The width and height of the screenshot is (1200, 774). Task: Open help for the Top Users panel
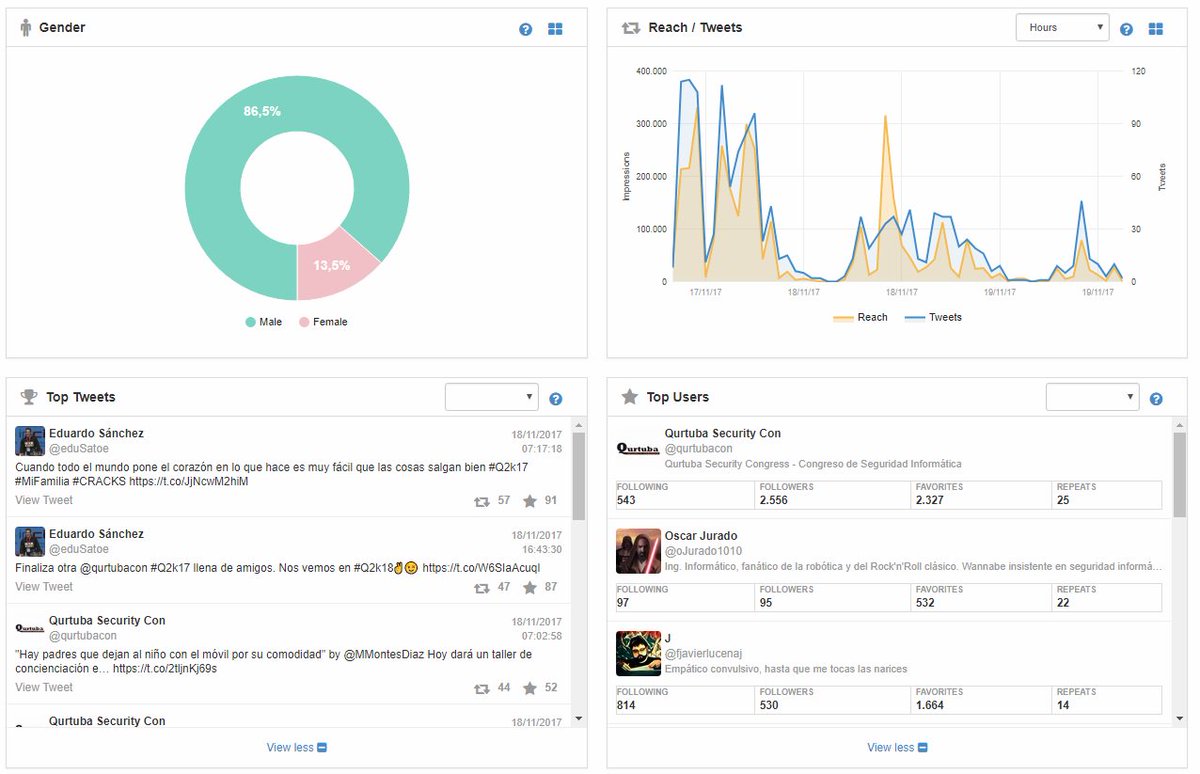(1156, 399)
